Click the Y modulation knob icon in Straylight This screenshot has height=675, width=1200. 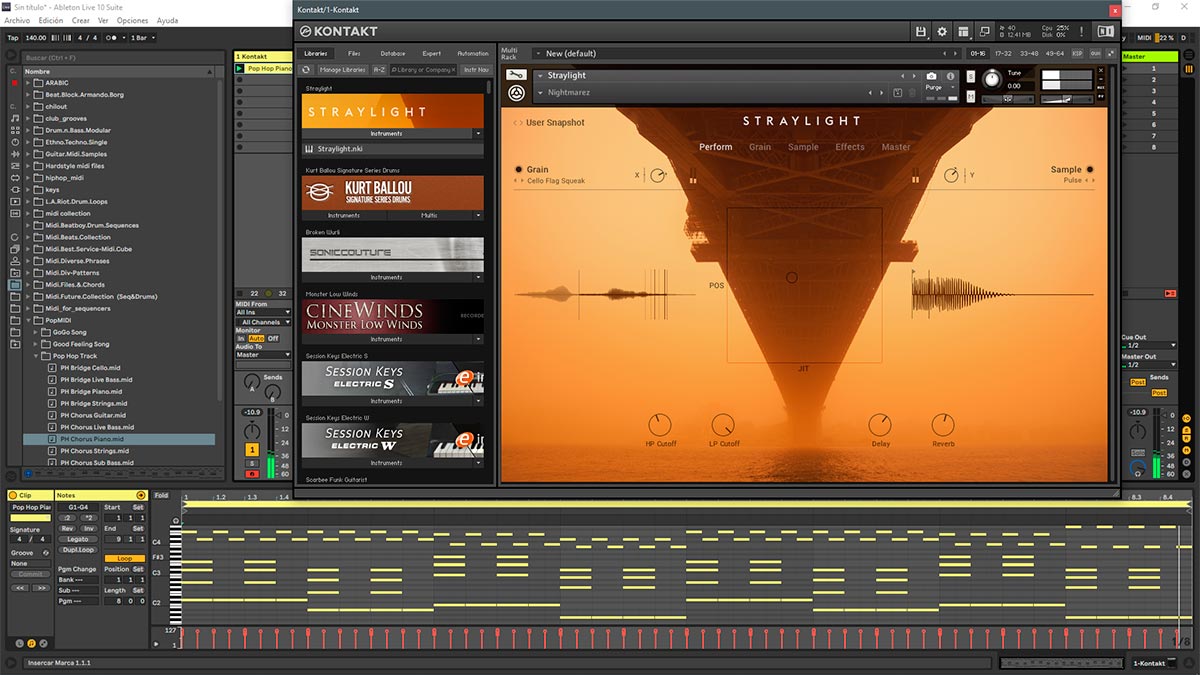tap(951, 176)
